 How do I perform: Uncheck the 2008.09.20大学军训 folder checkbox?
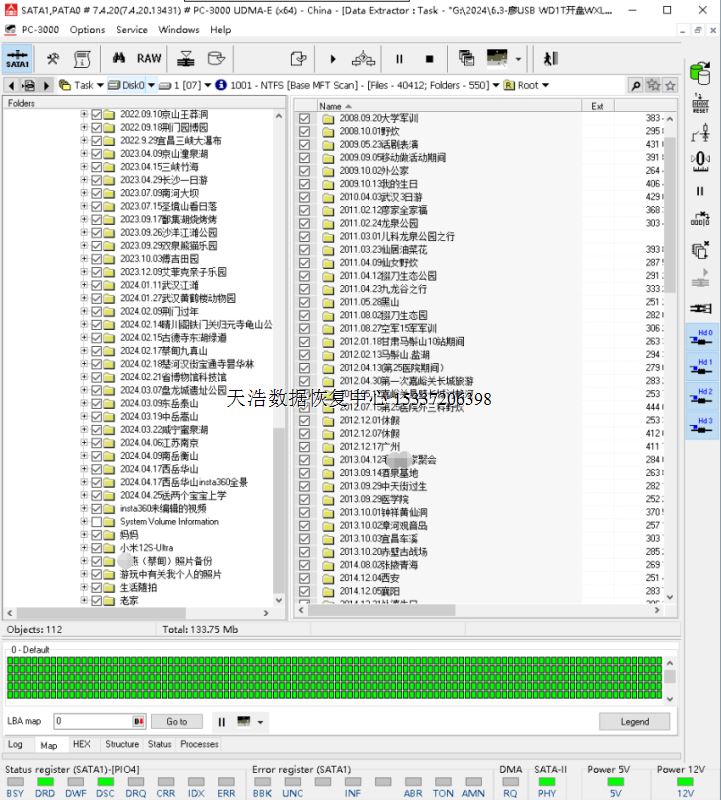coord(305,118)
